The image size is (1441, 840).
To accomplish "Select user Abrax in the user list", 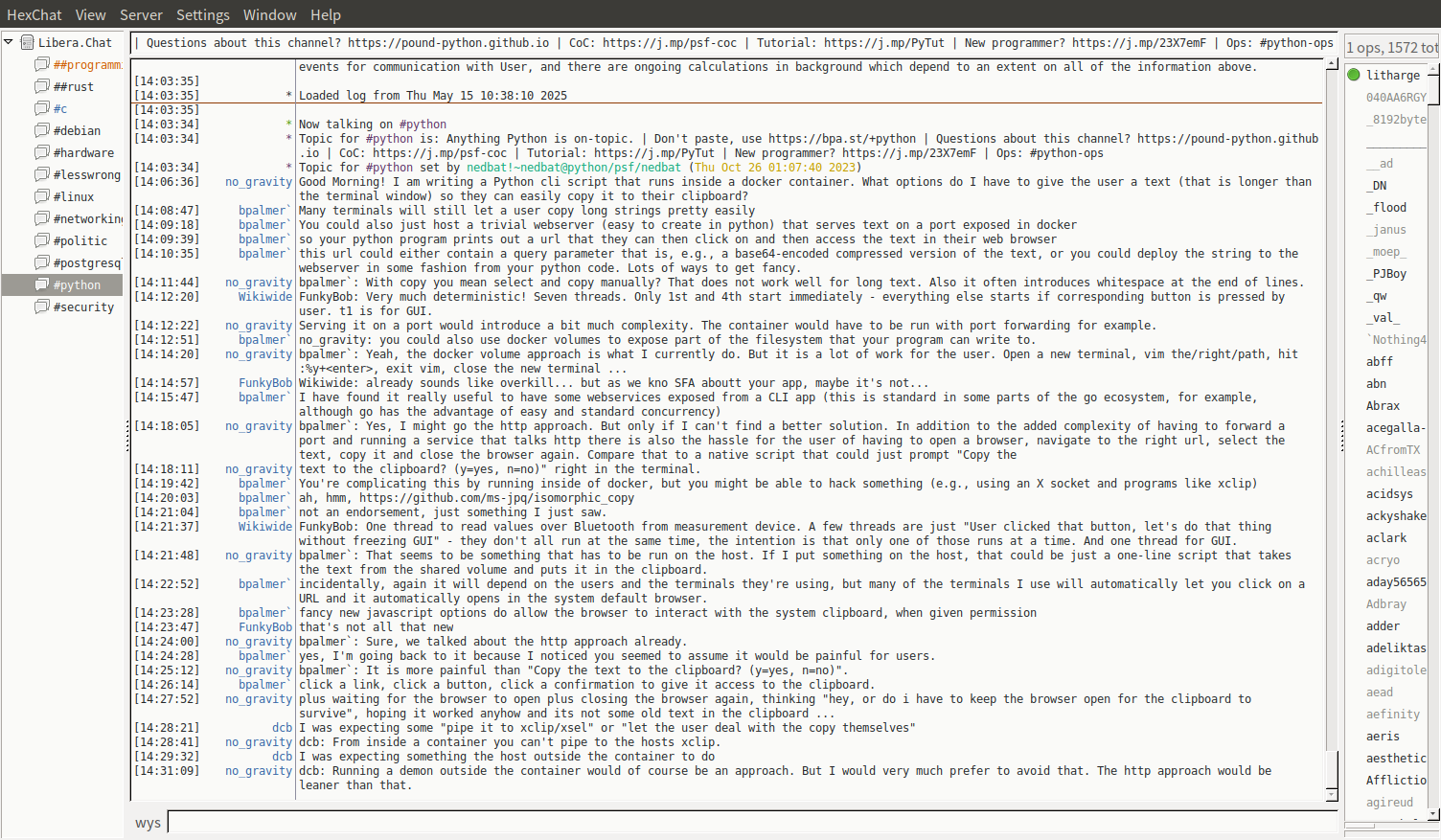I will pos(1383,405).
